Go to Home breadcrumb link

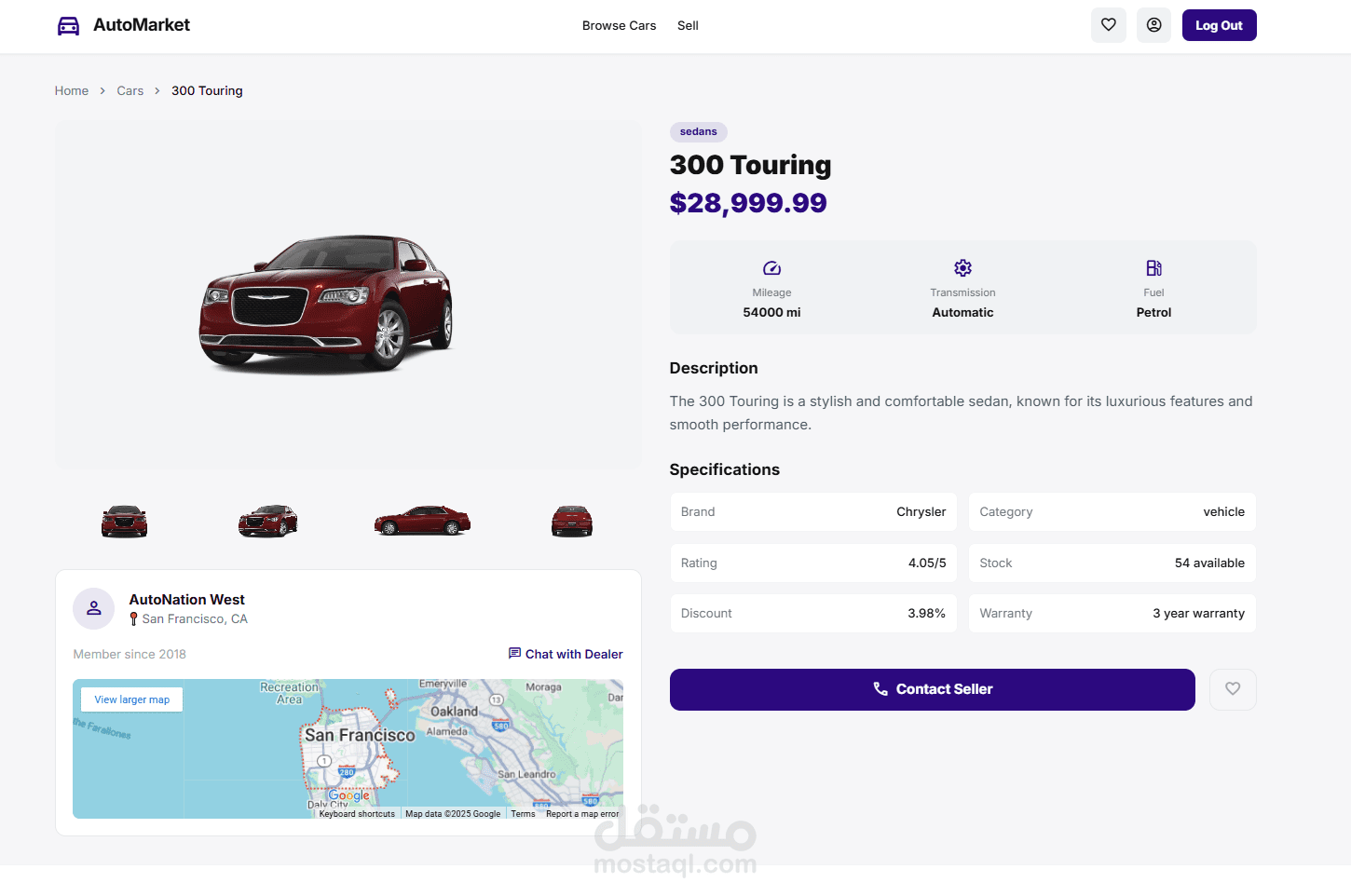tap(72, 90)
